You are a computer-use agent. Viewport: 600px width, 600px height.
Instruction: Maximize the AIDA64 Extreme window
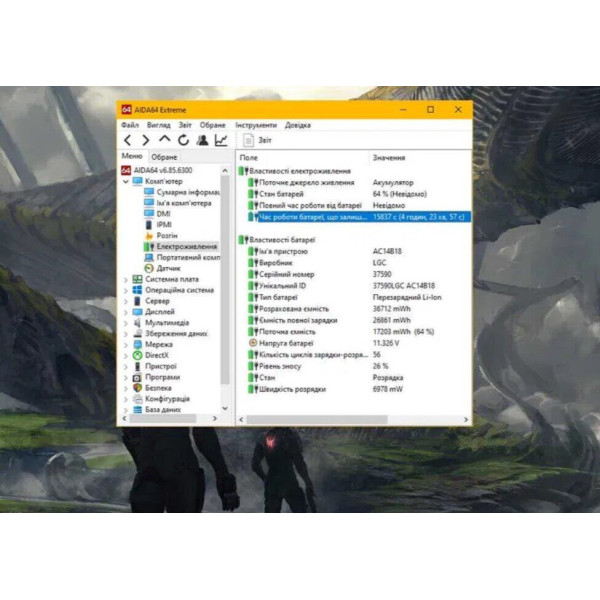(x=430, y=110)
